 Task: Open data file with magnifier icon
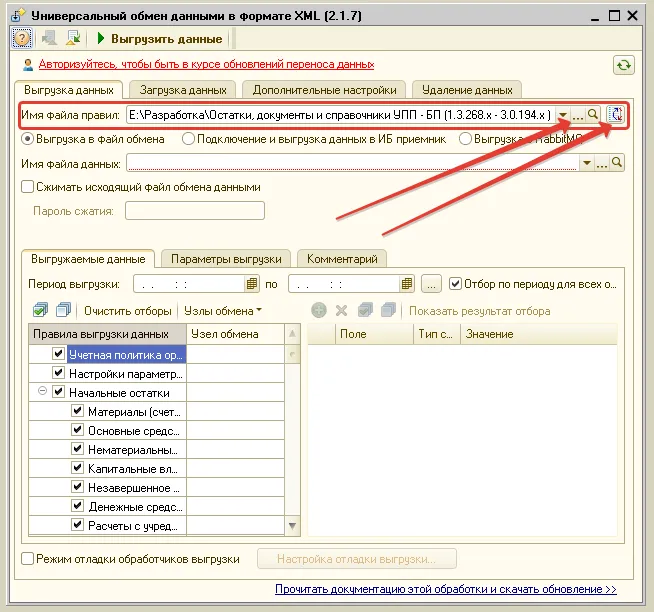(617, 163)
